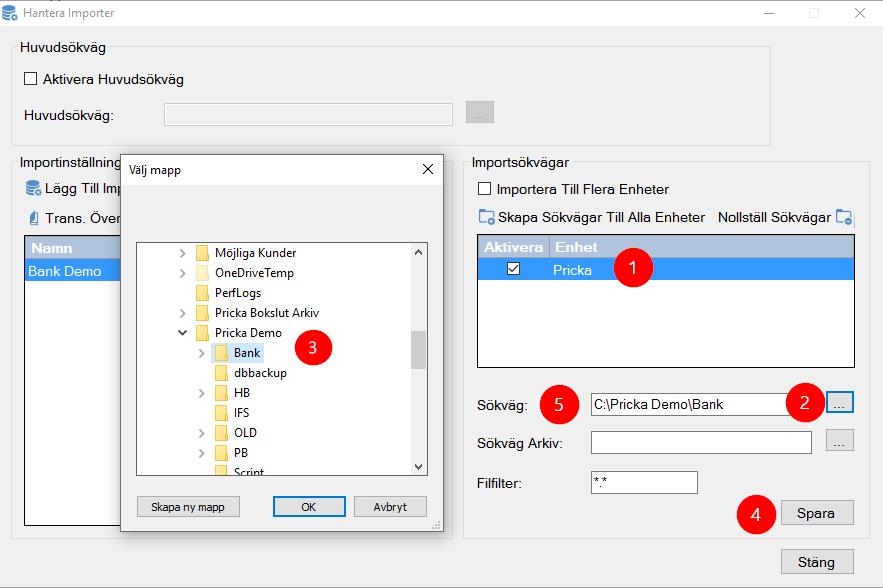Click the Enhet column header

click(x=702, y=247)
